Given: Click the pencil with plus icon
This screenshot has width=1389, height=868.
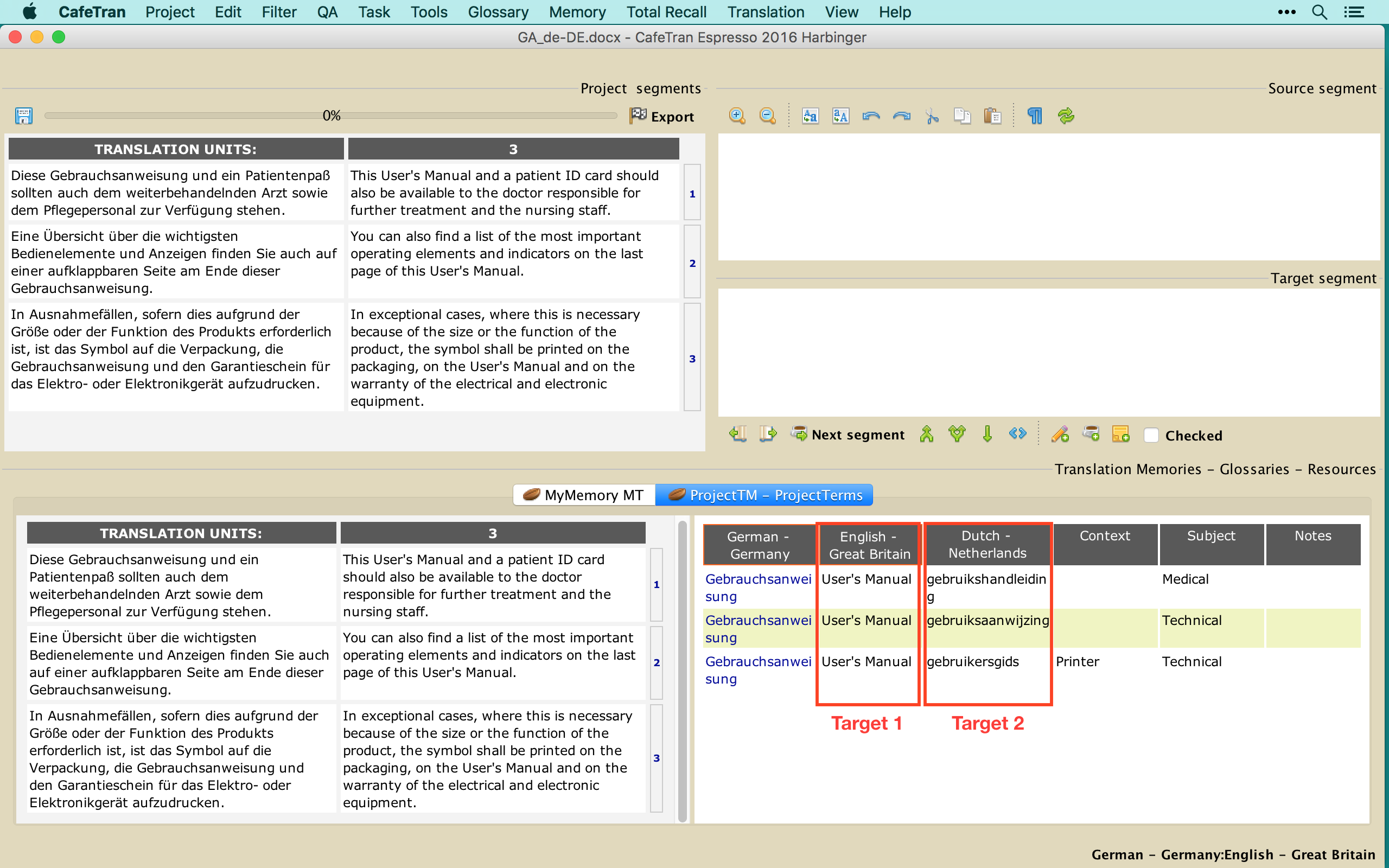Looking at the screenshot, I should (1060, 435).
